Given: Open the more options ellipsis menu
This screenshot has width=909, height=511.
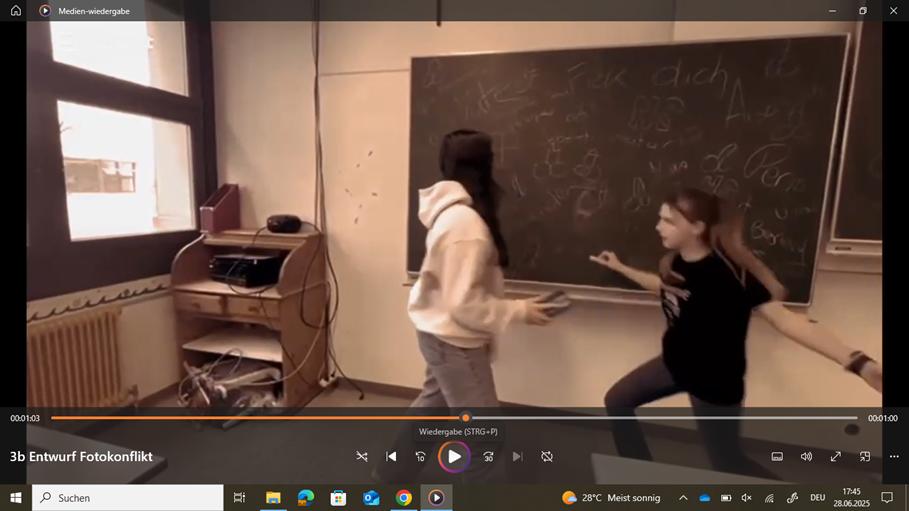Looking at the screenshot, I should (x=893, y=456).
